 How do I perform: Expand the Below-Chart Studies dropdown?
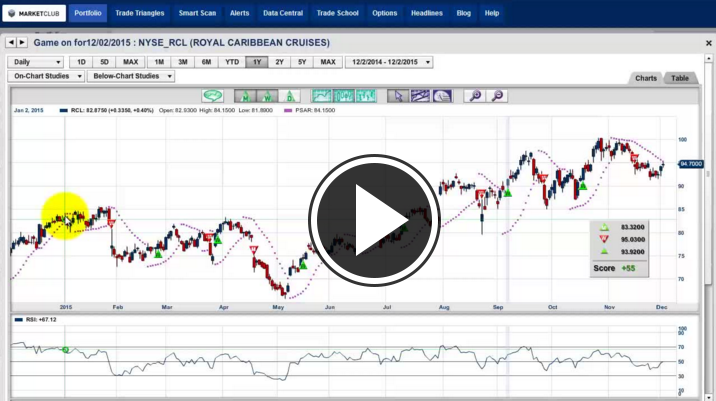131,76
